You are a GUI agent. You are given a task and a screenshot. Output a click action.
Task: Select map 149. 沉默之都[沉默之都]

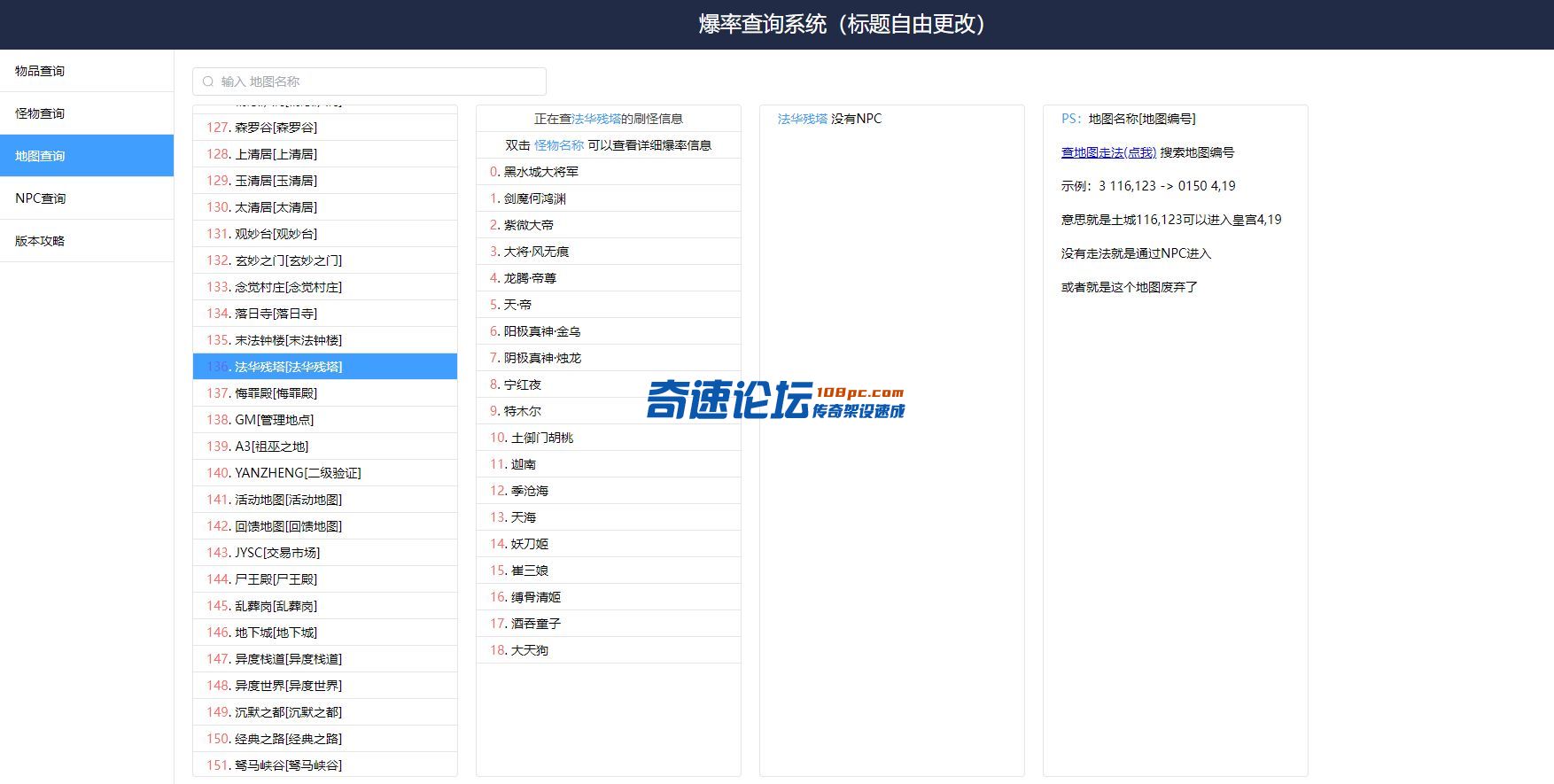click(x=325, y=712)
